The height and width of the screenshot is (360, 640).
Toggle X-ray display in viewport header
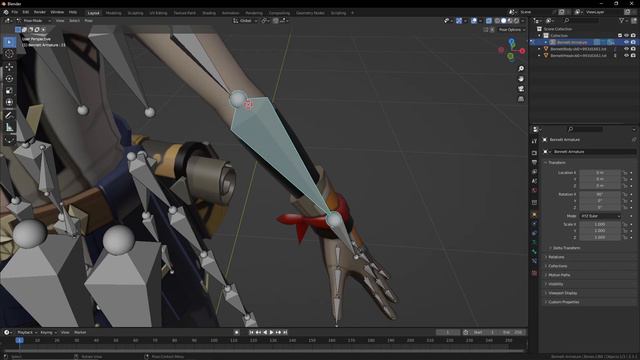point(489,20)
